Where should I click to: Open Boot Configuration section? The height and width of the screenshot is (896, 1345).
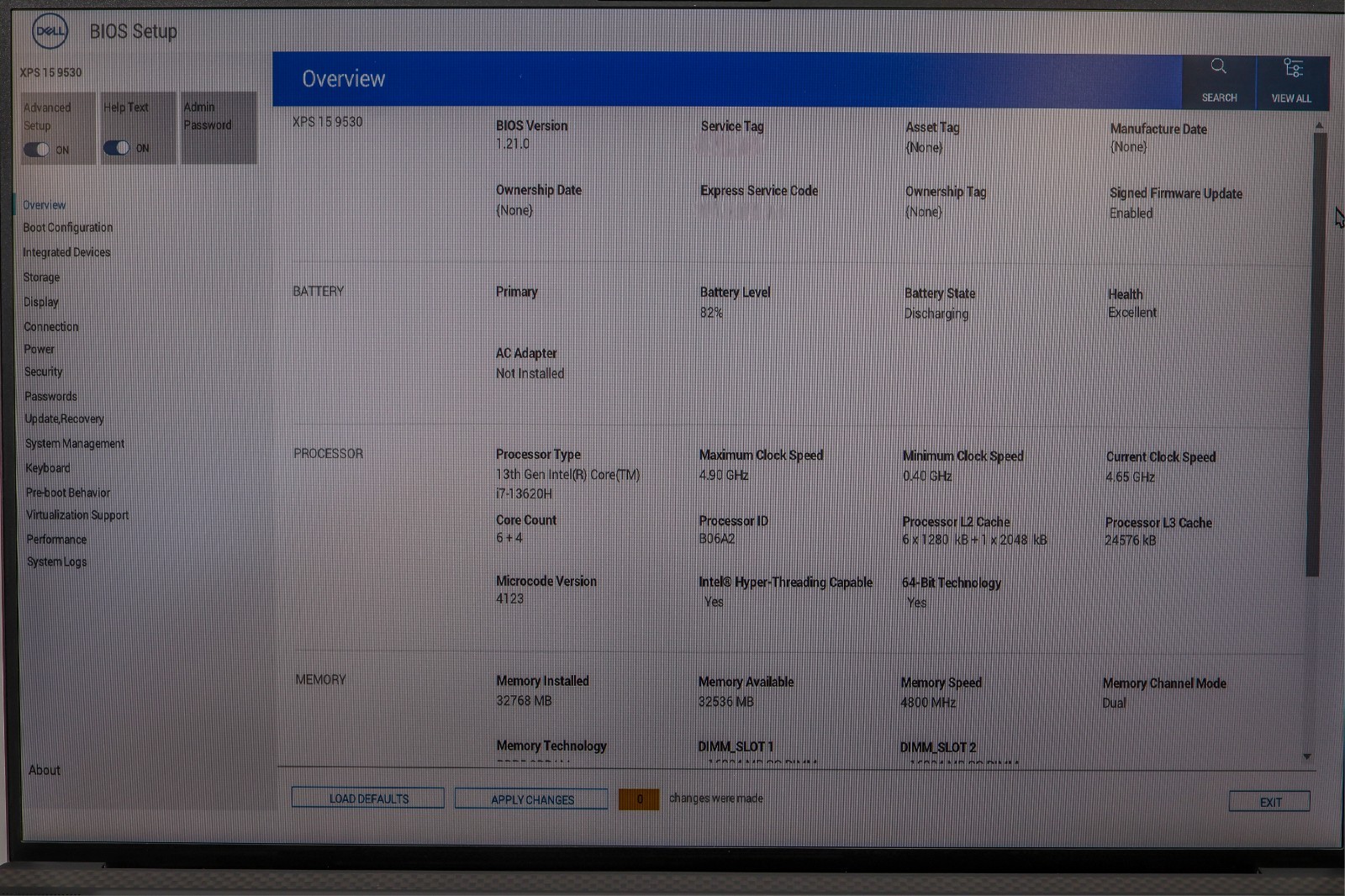(x=67, y=228)
